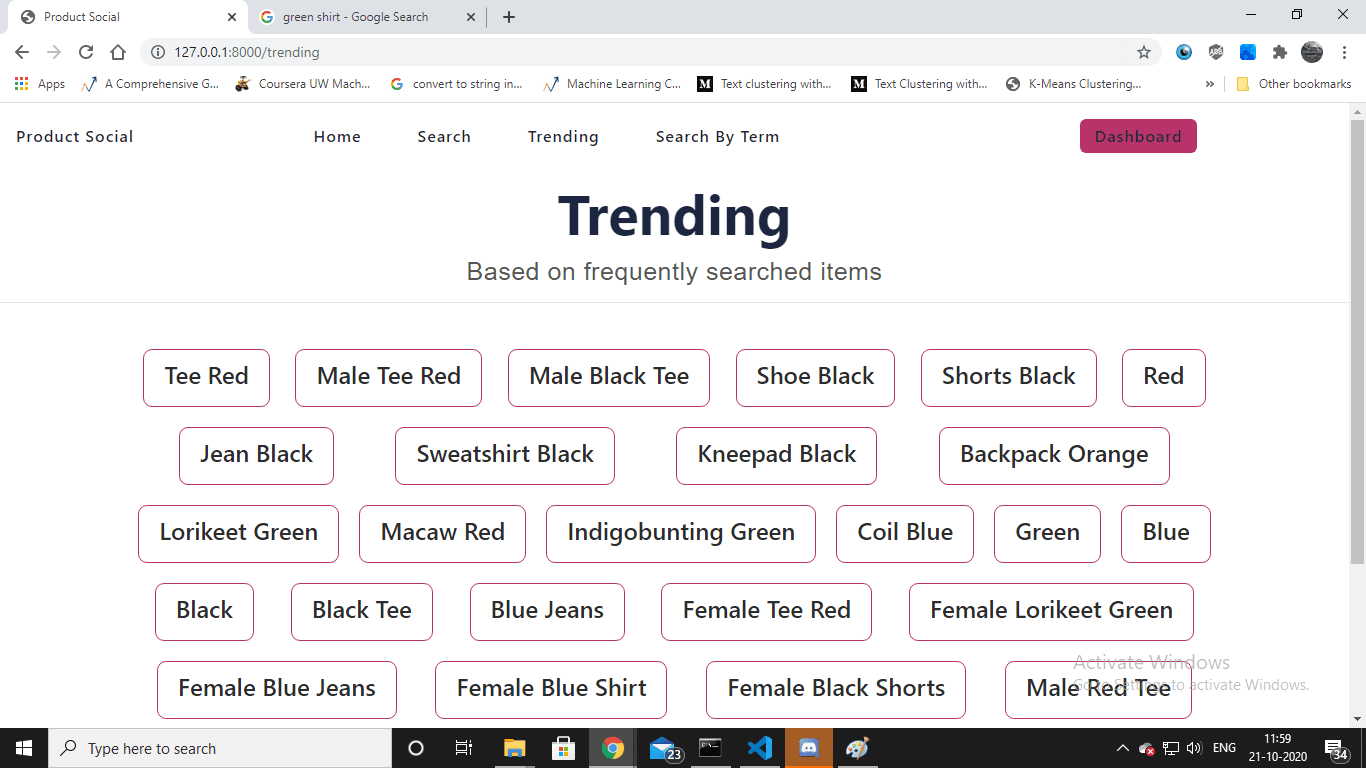1366x768 pixels.
Task: Open a new tab with the plus icon
Action: tap(509, 17)
